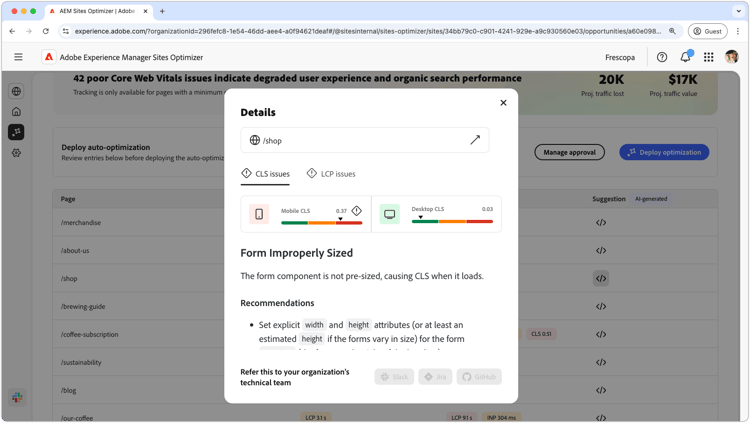
Task: Click the Frescopa organization name
Action: tap(620, 57)
